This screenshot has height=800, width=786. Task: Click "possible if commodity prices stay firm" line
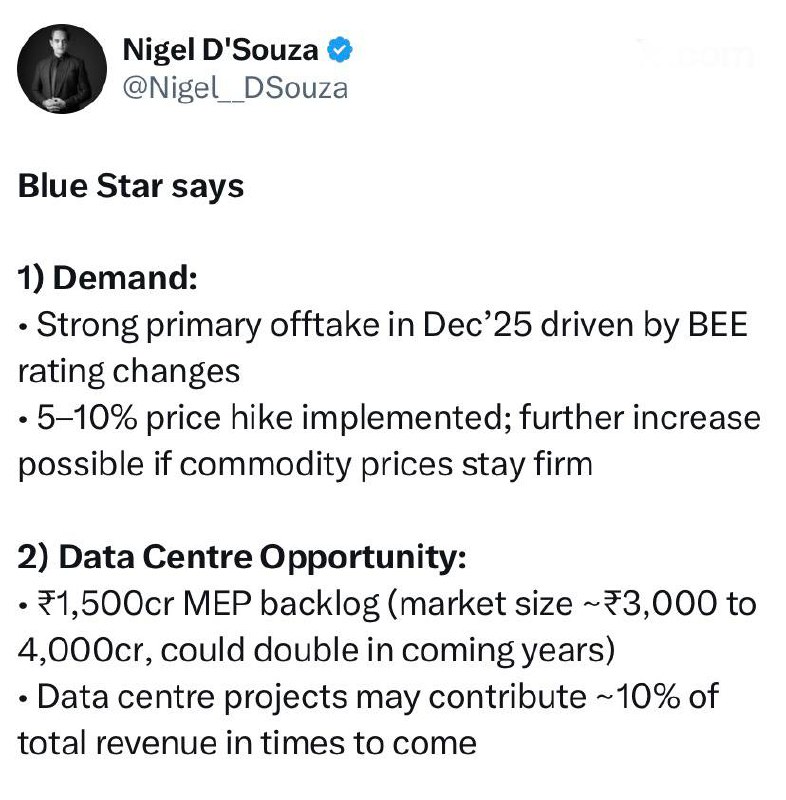[305, 463]
